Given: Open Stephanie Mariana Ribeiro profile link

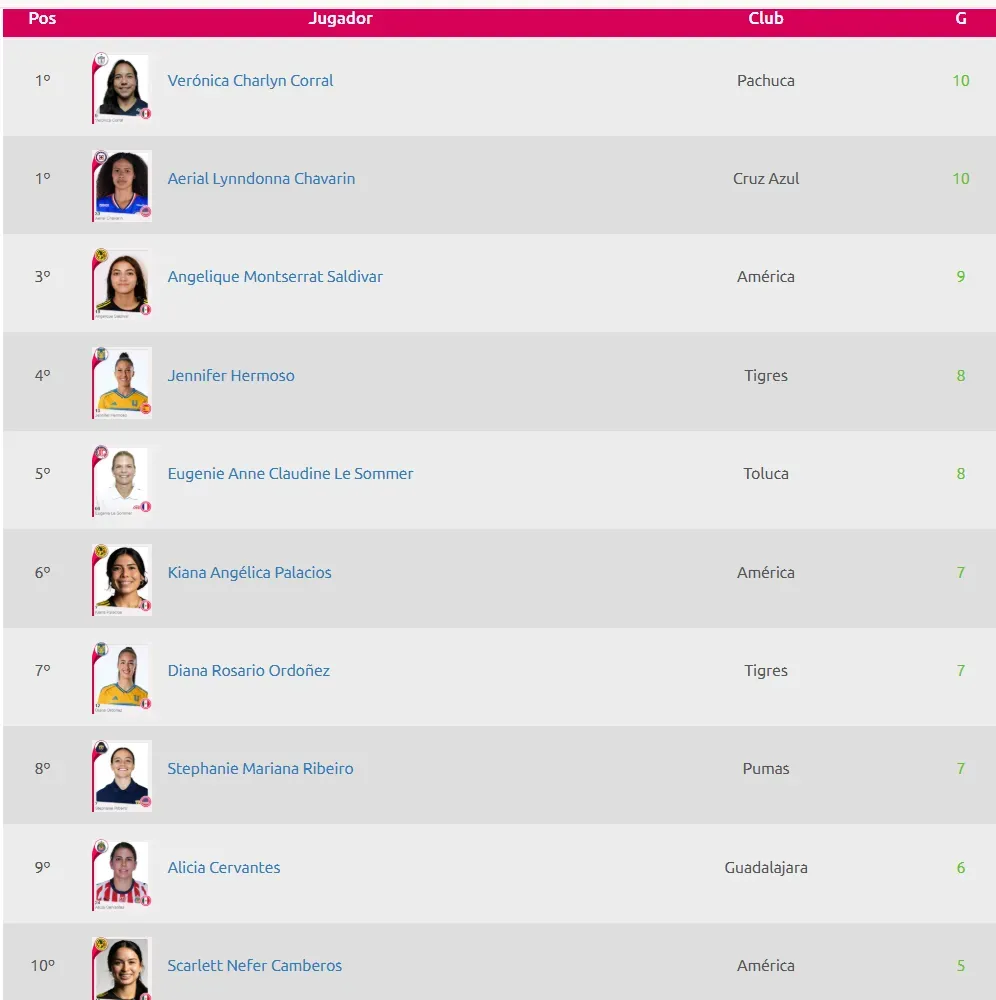Looking at the screenshot, I should pyautogui.click(x=260, y=769).
